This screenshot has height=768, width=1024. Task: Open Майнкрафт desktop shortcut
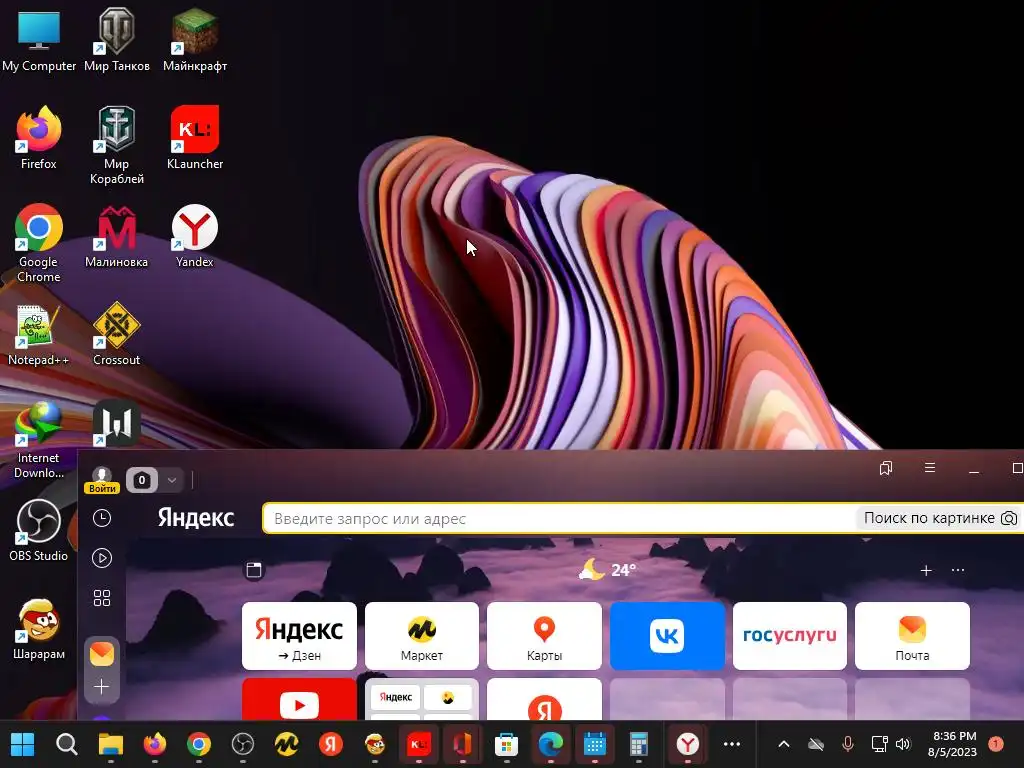(x=195, y=40)
